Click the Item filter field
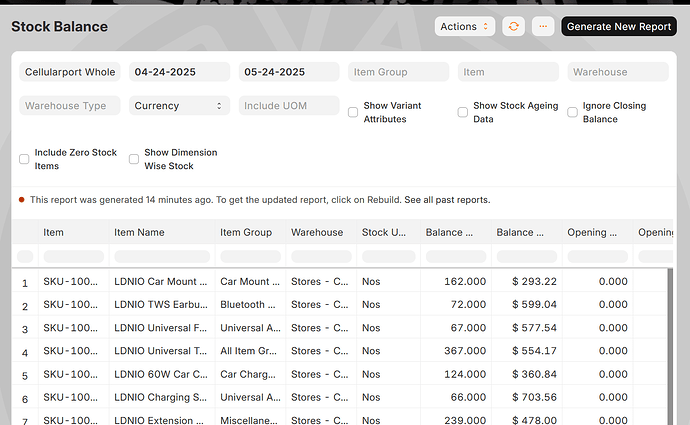 click(x=508, y=72)
